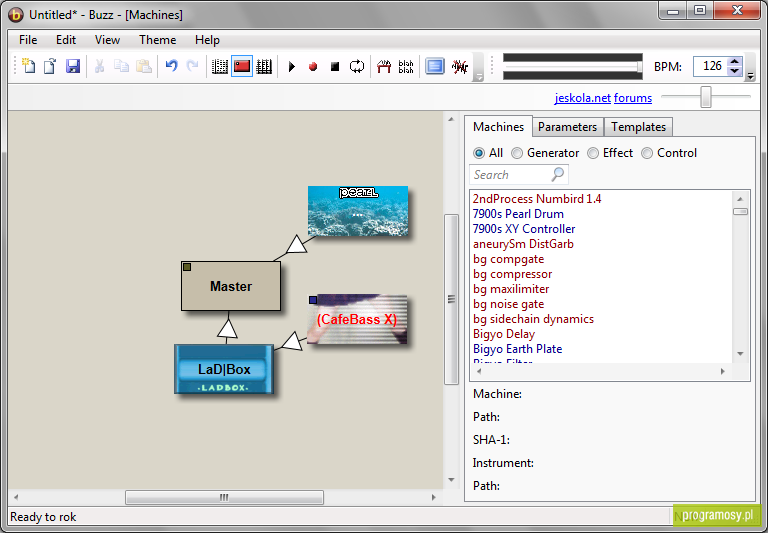Click the zoom slider near forums link

(x=706, y=97)
